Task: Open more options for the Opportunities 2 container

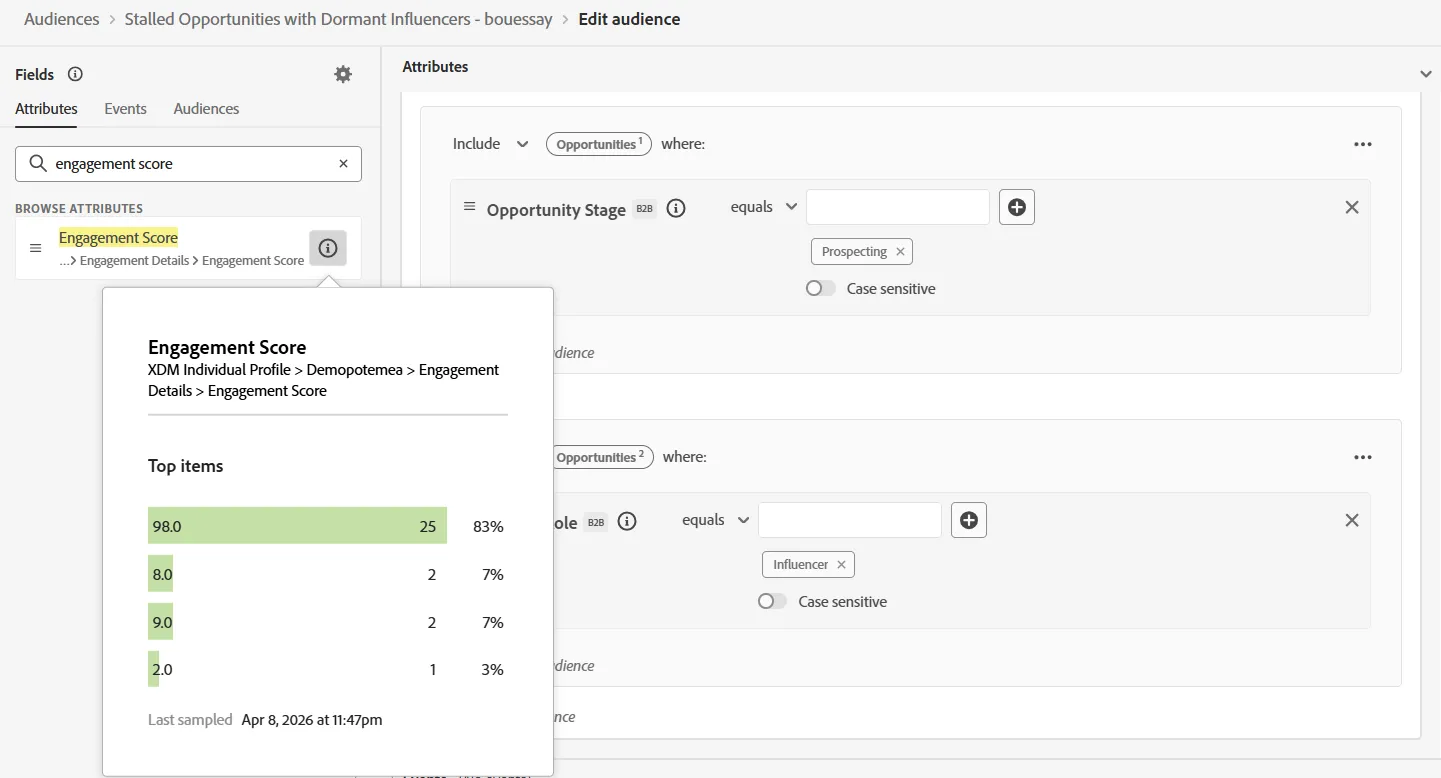Action: (1363, 457)
